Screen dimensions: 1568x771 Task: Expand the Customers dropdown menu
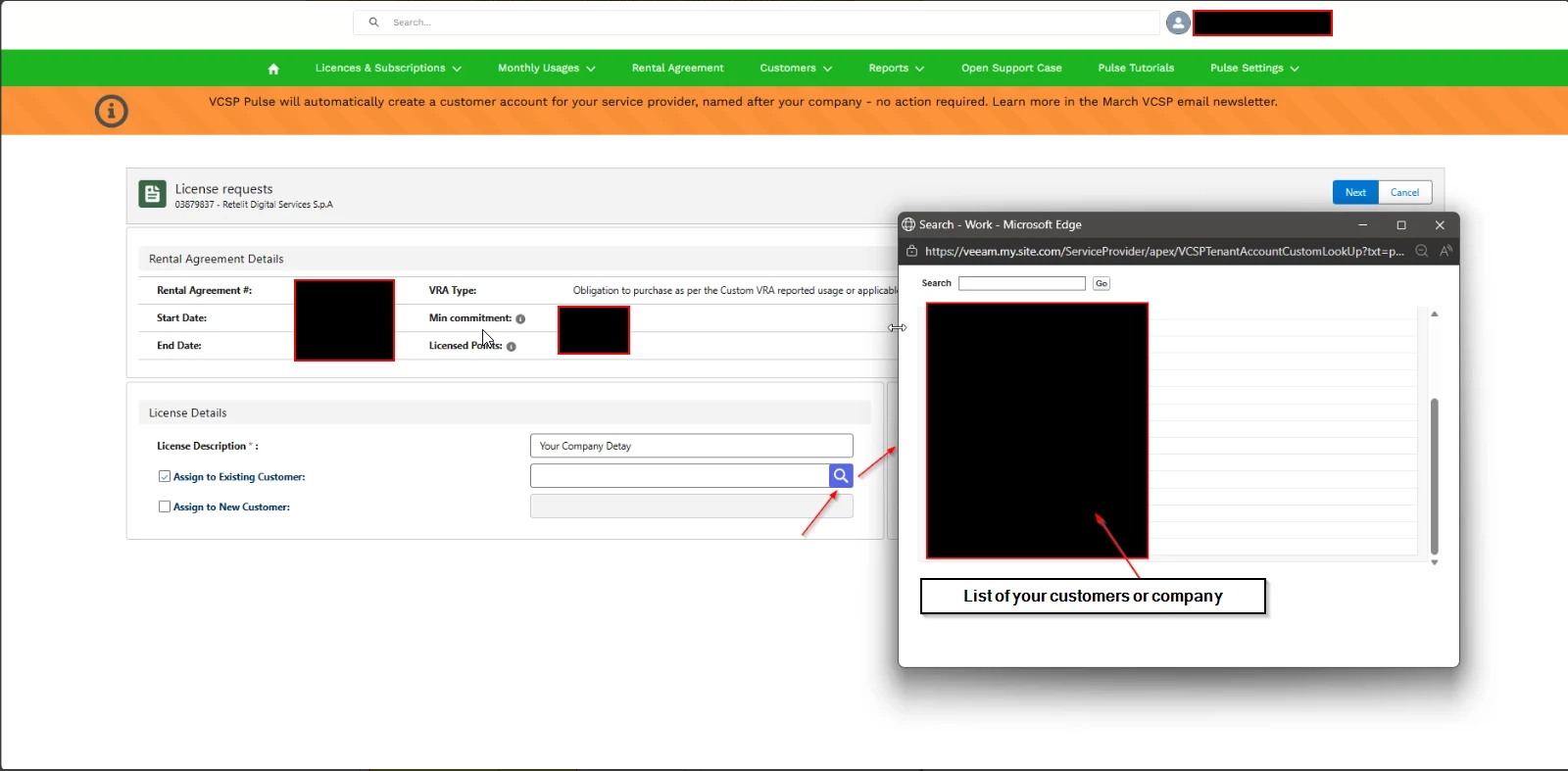pyautogui.click(x=796, y=69)
